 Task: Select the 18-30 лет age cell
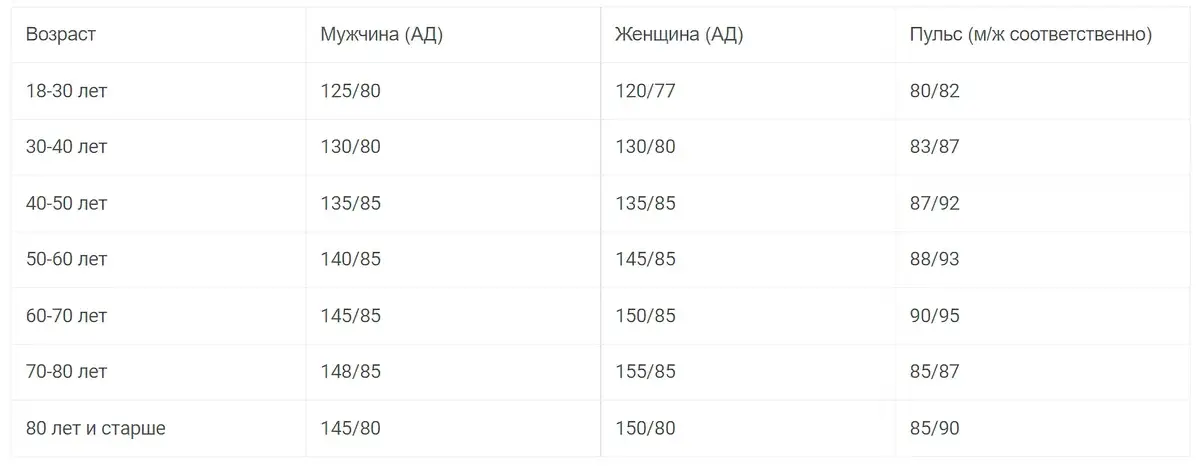[x=67, y=91]
